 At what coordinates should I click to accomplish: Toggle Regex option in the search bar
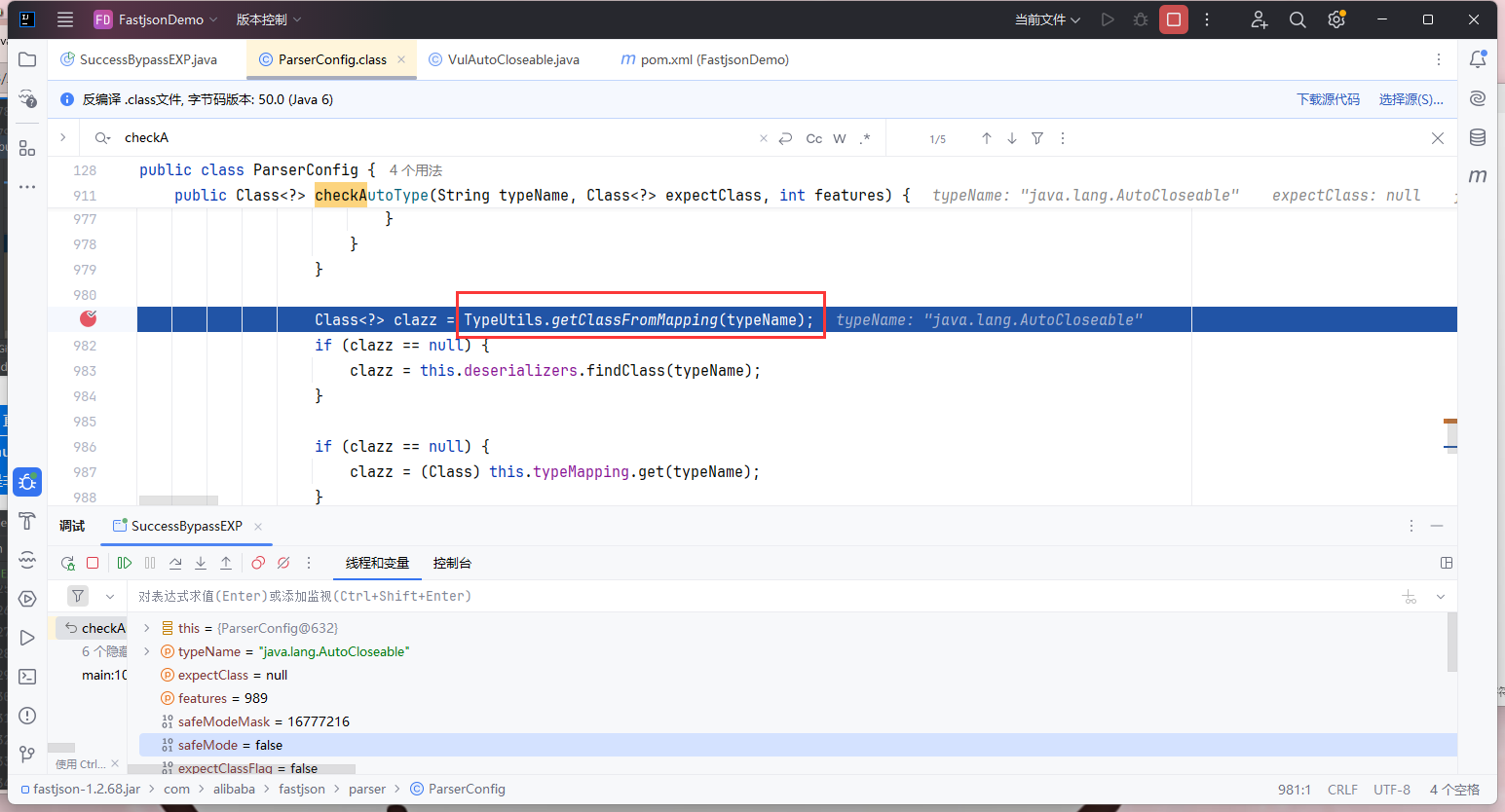click(864, 138)
